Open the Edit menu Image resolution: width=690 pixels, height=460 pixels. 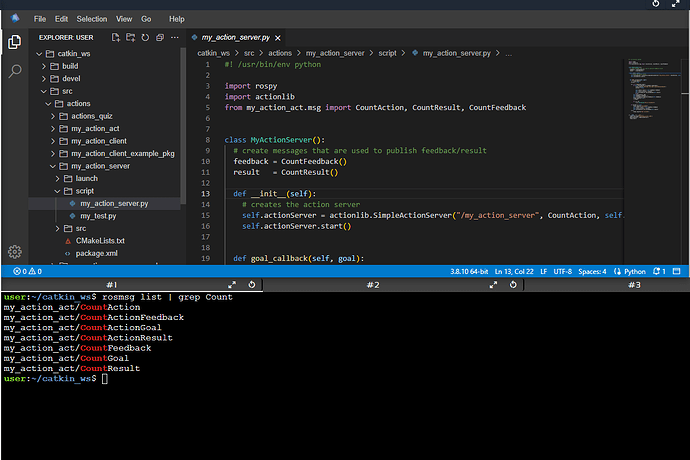point(61,19)
